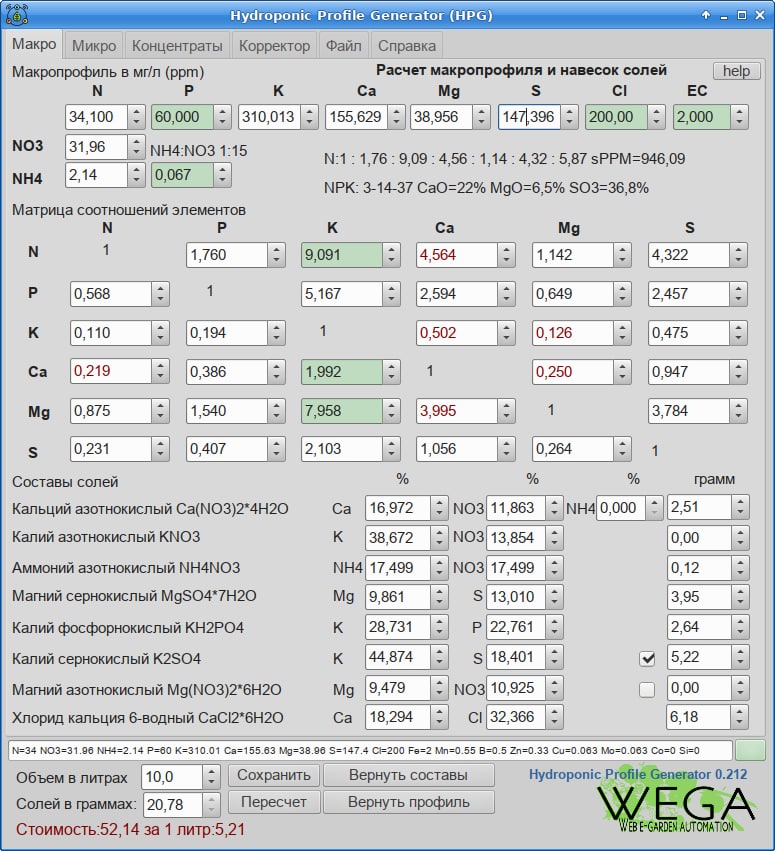Switch to the Микро tab
The width and height of the screenshot is (775, 851).
pos(94,46)
